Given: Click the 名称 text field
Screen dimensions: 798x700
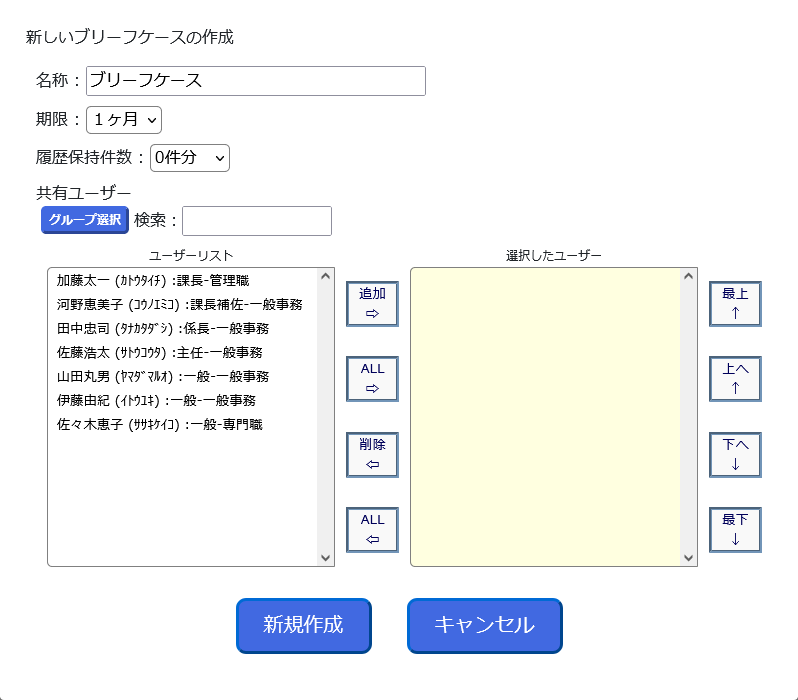Looking at the screenshot, I should [x=255, y=81].
